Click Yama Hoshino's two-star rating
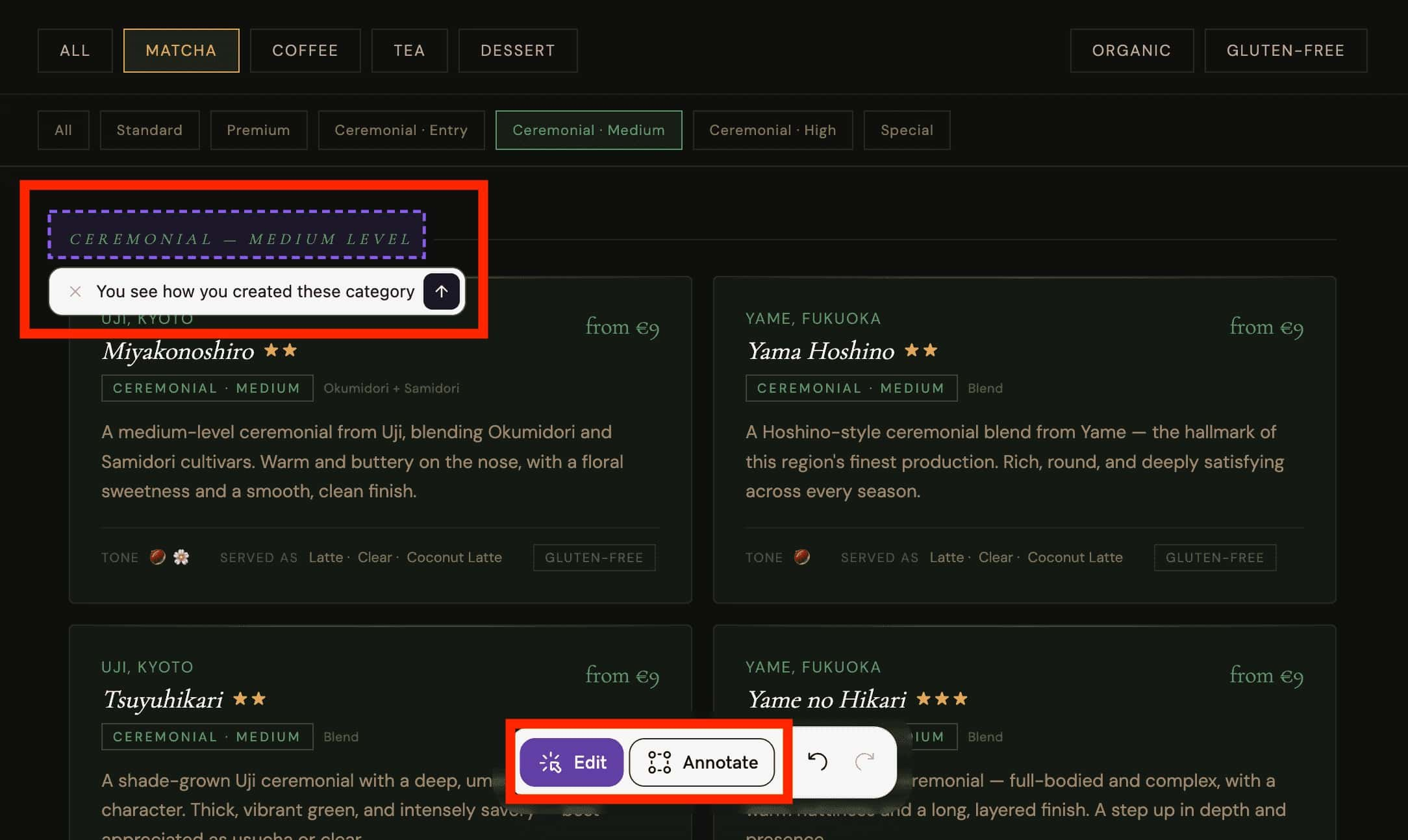The image size is (1408, 840). 921,351
